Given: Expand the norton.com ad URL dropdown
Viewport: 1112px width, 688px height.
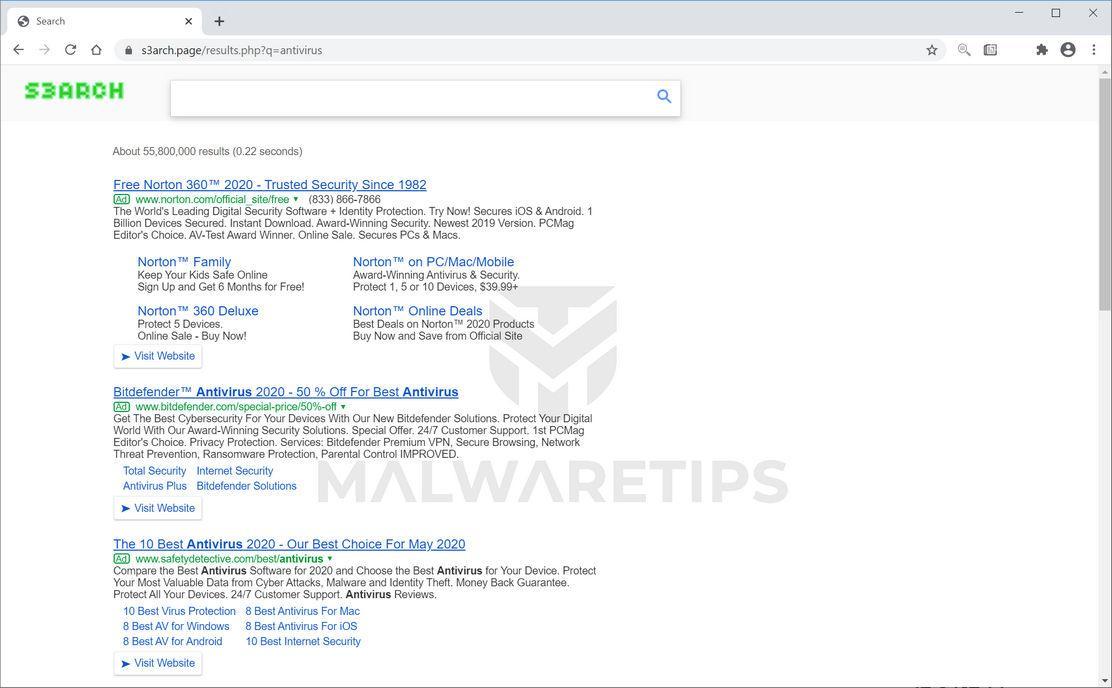Looking at the screenshot, I should coord(296,200).
